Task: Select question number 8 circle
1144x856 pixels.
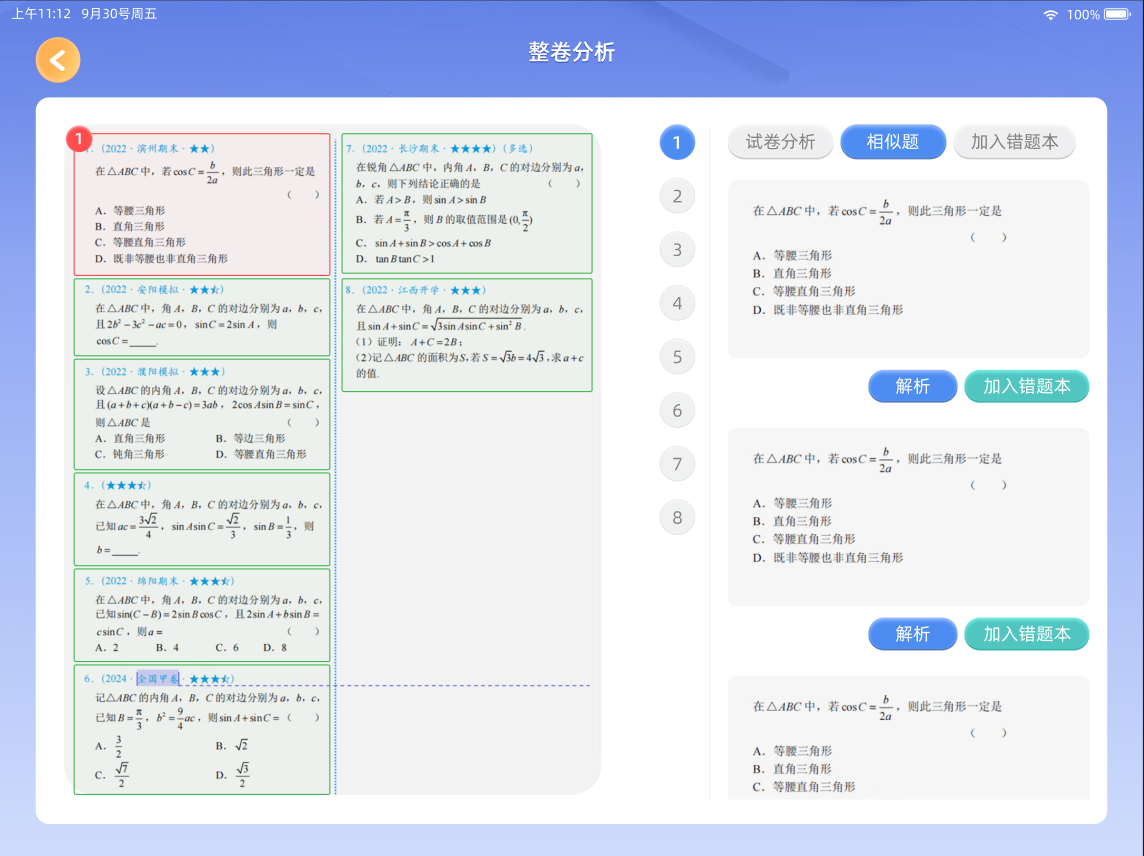Action: tap(677, 517)
